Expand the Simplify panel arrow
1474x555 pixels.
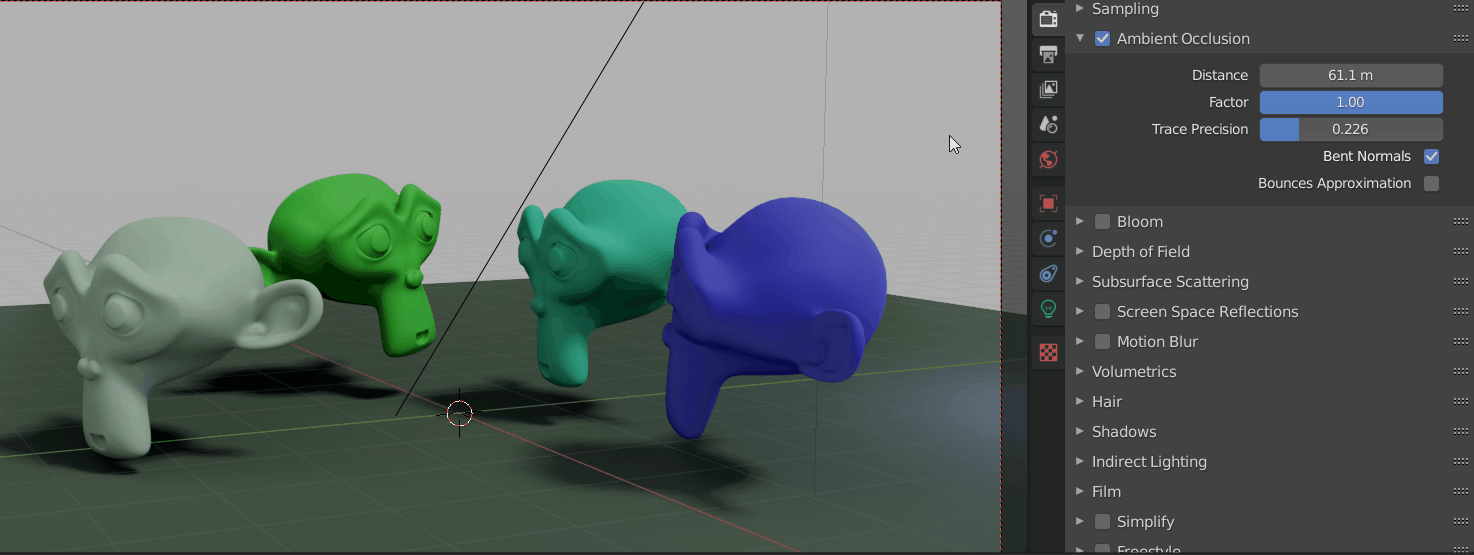pyautogui.click(x=1080, y=522)
